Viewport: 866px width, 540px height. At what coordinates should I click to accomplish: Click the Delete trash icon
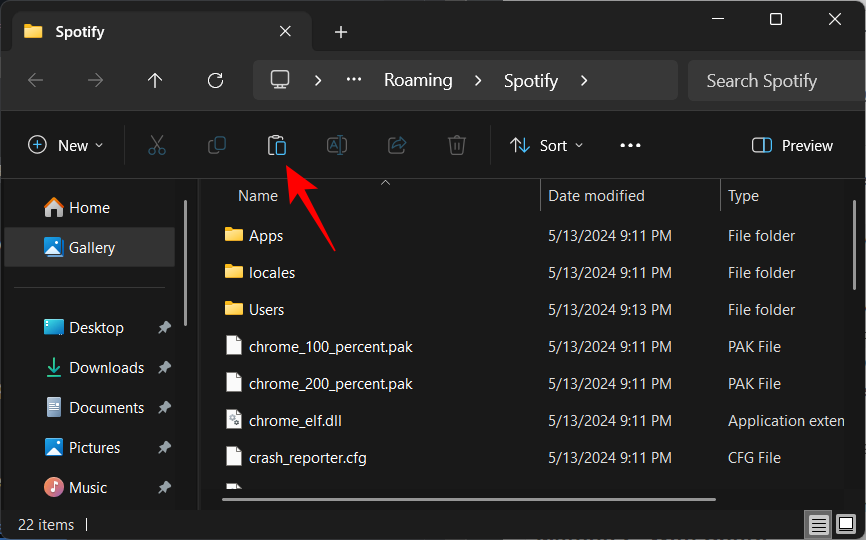click(x=457, y=146)
